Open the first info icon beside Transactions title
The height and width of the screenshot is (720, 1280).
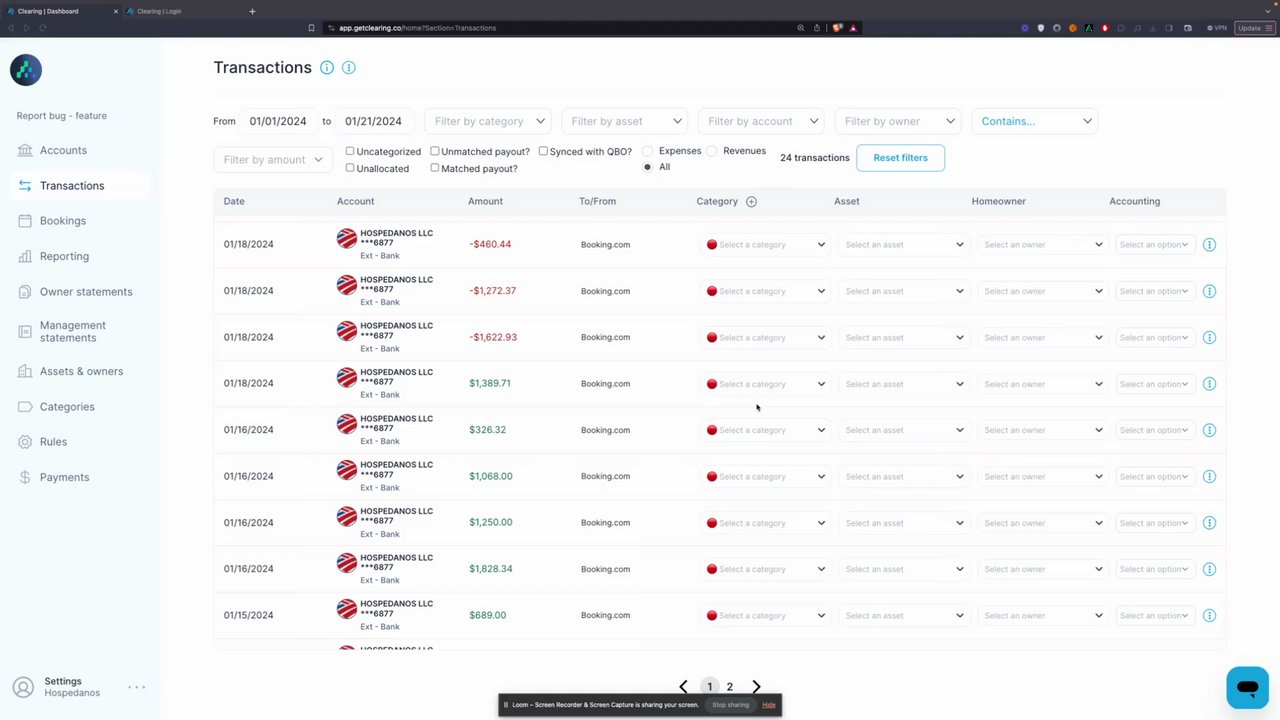pos(327,68)
